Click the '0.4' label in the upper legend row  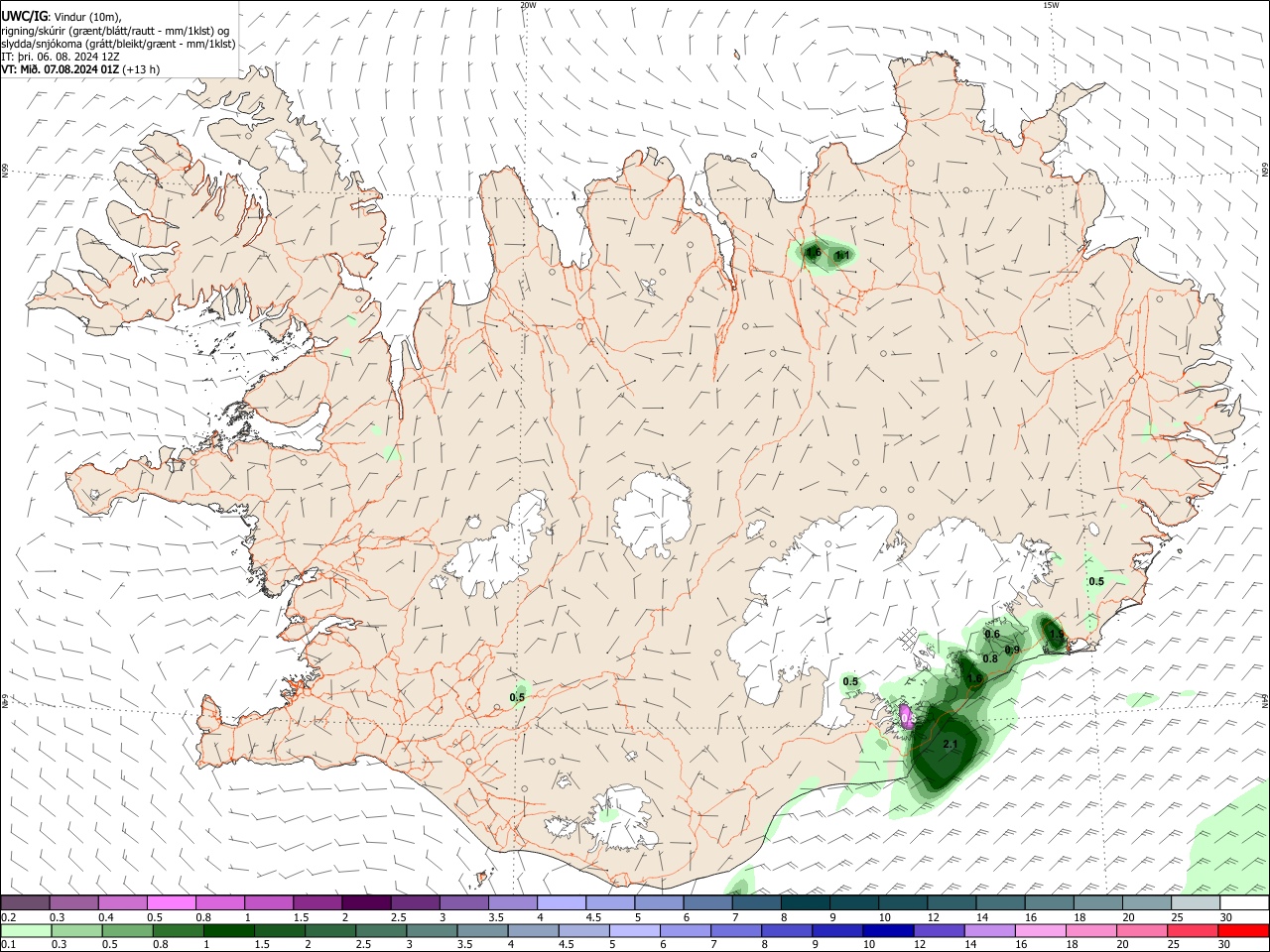click(106, 917)
